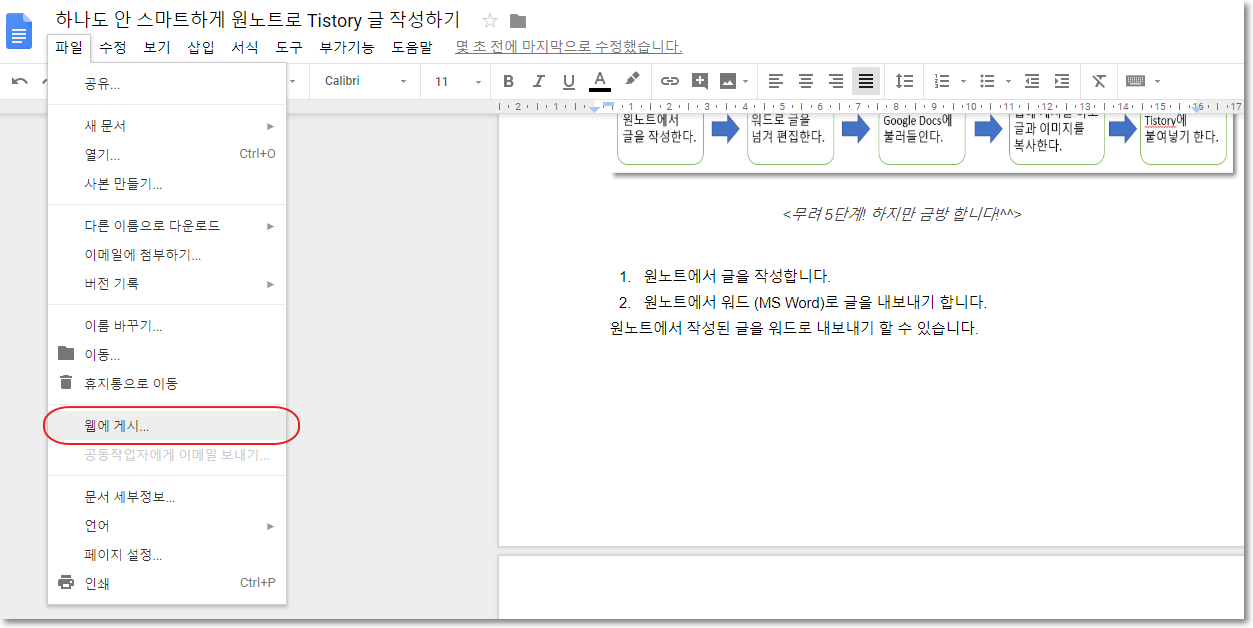Expand 새 문서 submenu

click(x=167, y=126)
